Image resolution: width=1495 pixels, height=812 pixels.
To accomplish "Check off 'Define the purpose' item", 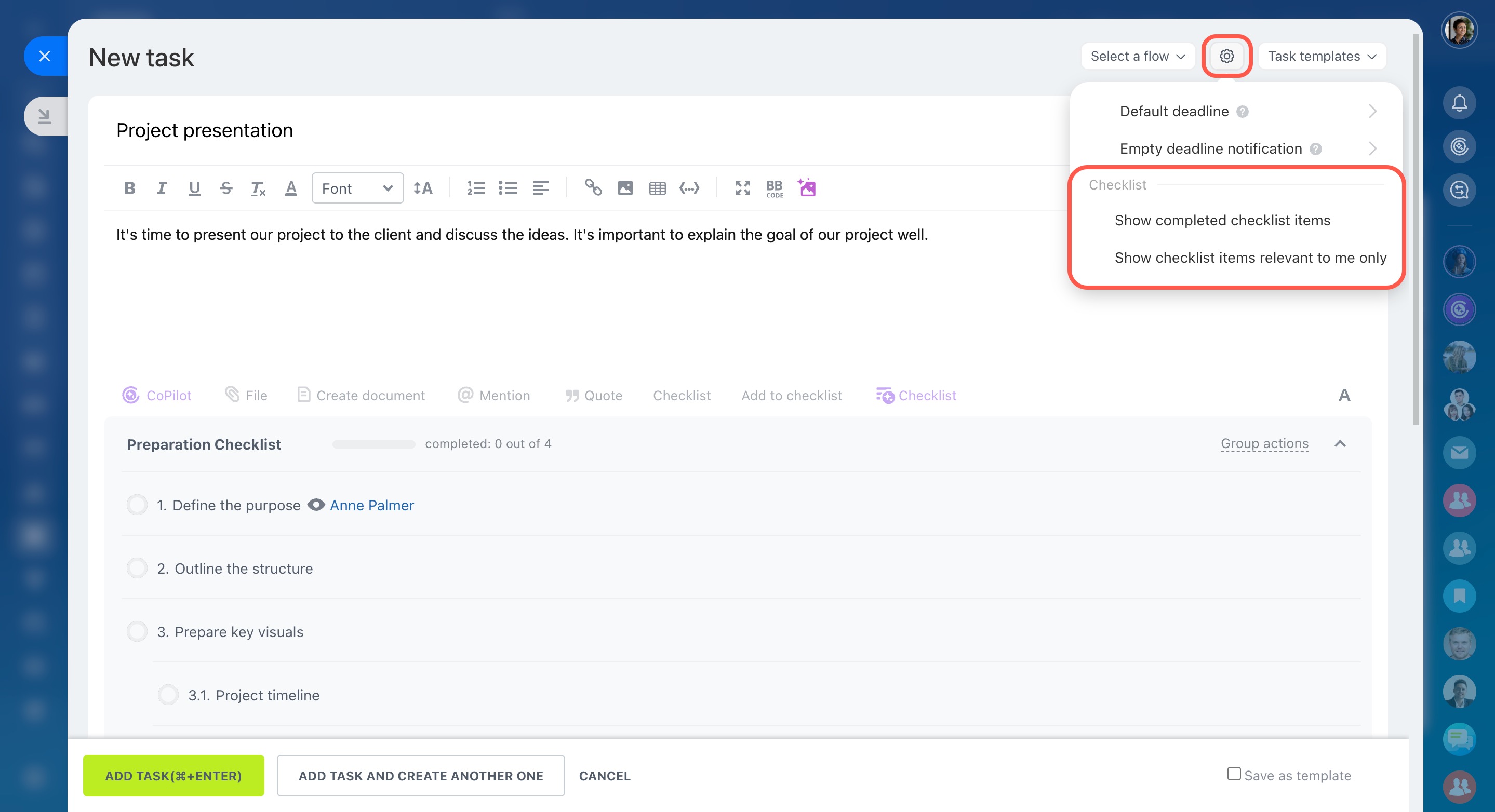I will coord(138,505).
